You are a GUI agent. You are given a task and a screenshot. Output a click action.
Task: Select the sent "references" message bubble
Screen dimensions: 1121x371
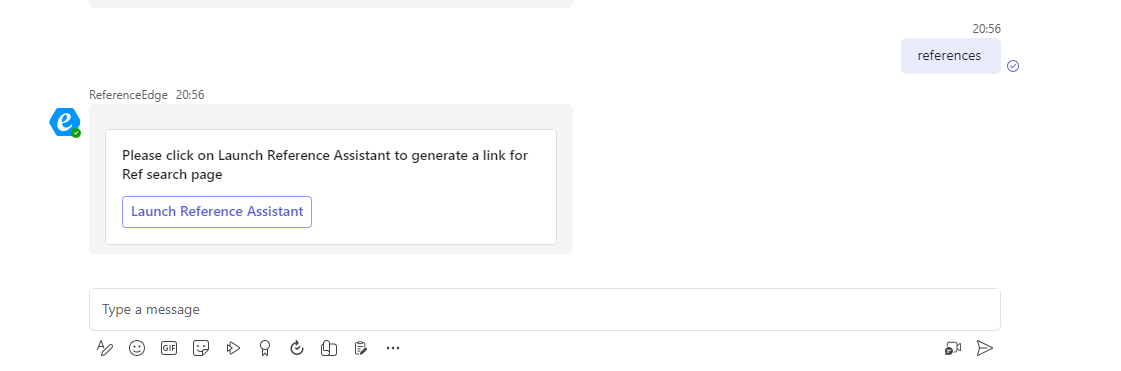tap(950, 56)
